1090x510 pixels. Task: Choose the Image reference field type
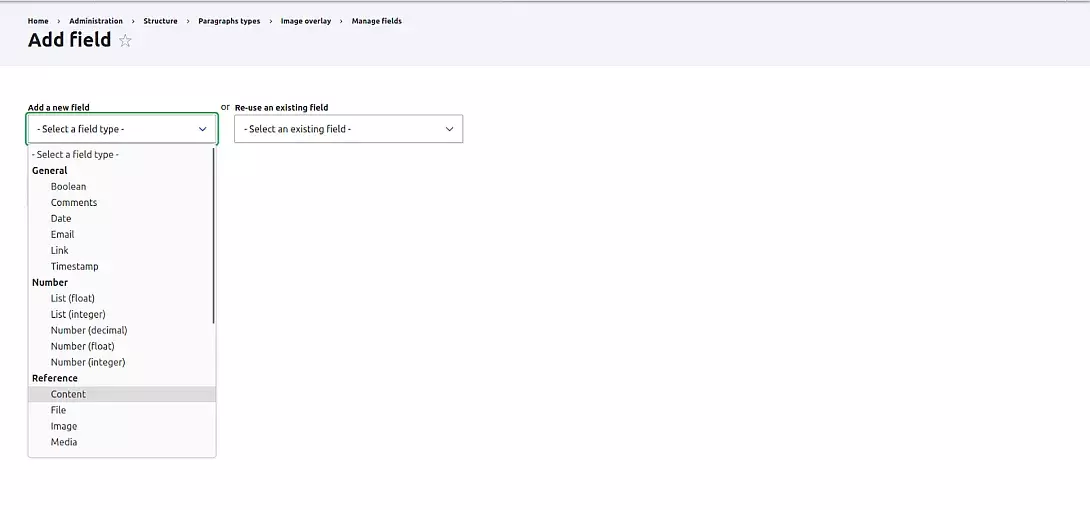pyautogui.click(x=64, y=427)
